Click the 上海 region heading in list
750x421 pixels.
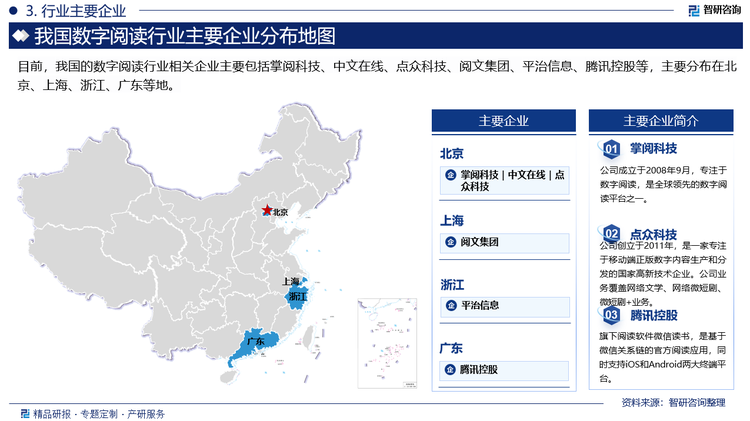[452, 221]
